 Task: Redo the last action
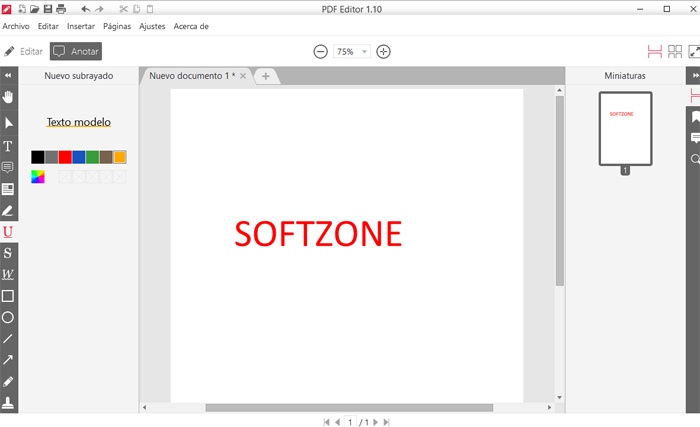[99, 9]
